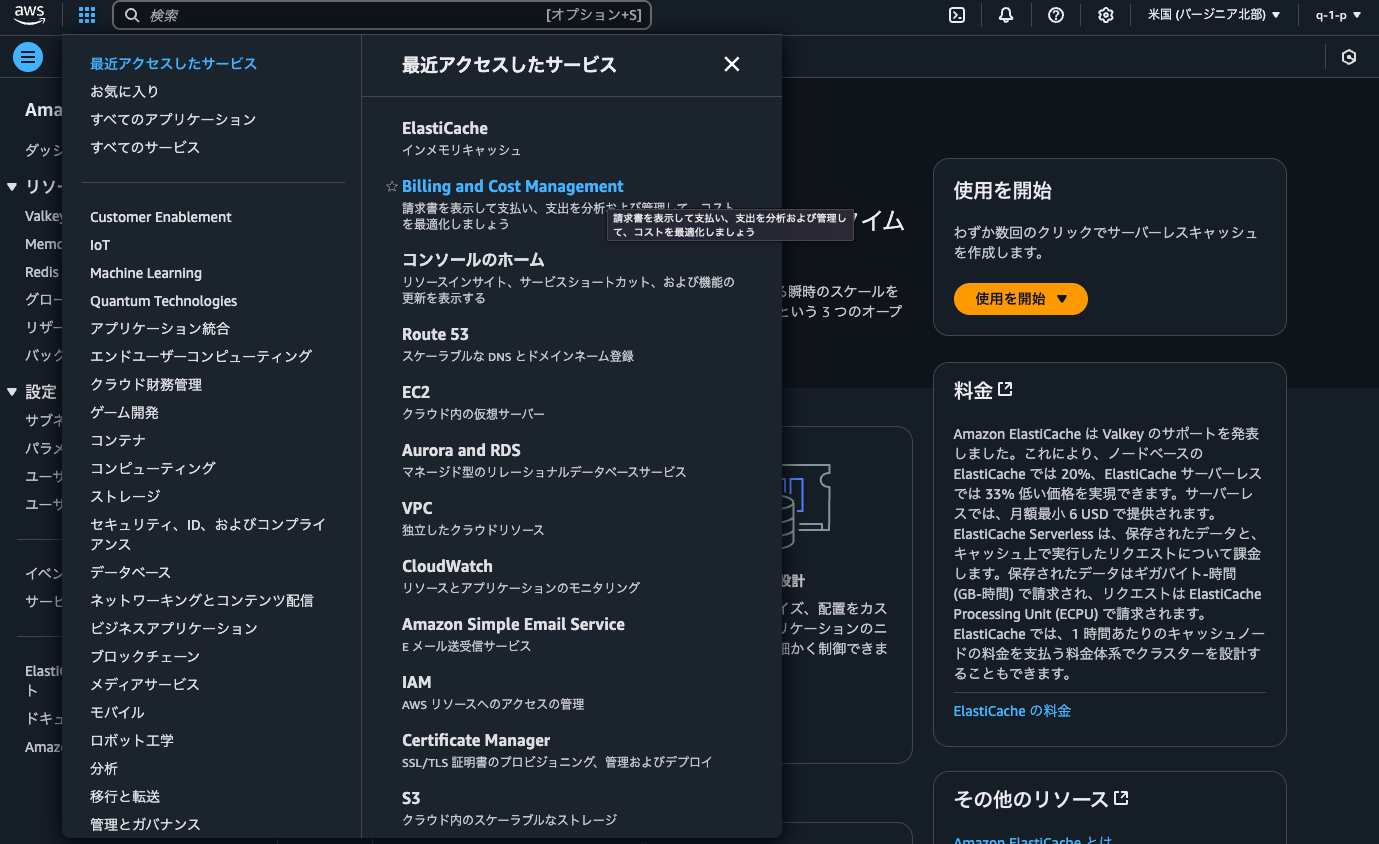Select すべてのアプリケーション menu item

click(x=173, y=120)
